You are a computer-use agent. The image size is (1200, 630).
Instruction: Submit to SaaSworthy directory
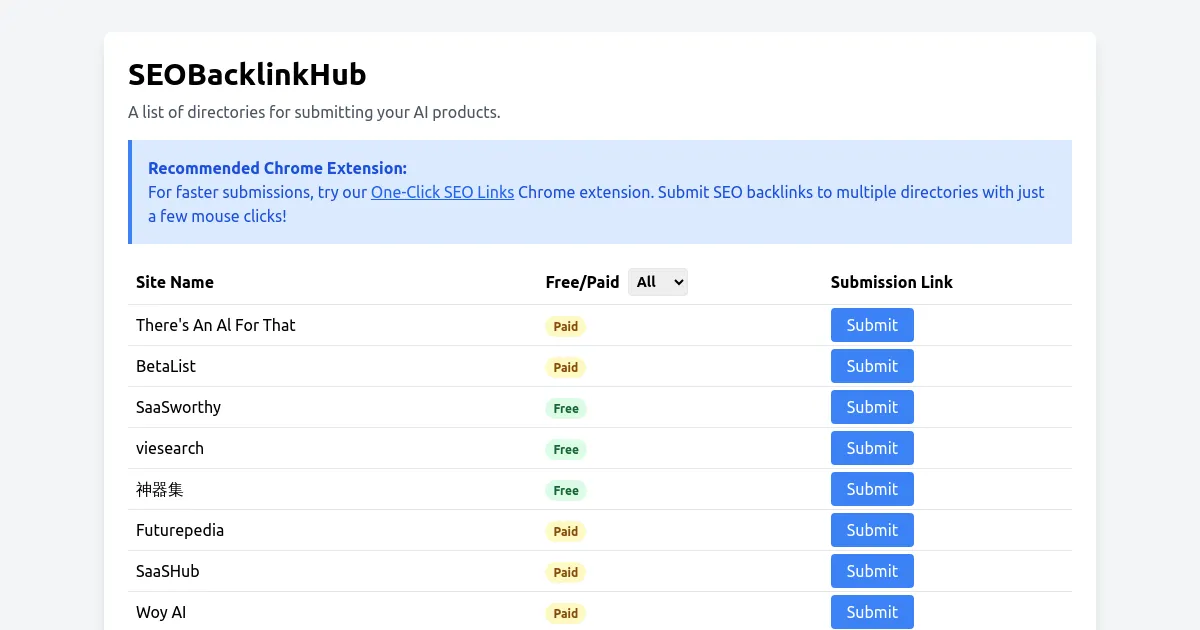tap(871, 407)
